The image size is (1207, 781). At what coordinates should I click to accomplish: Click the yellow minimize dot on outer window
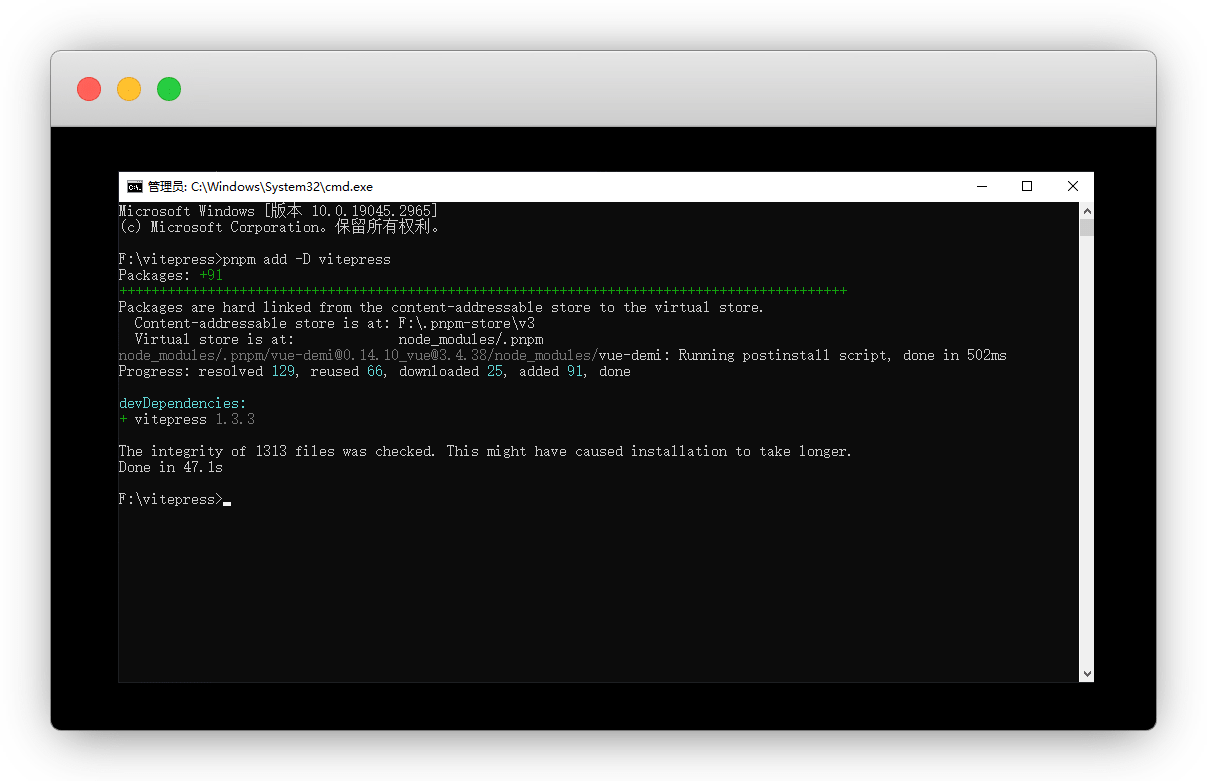[129, 89]
